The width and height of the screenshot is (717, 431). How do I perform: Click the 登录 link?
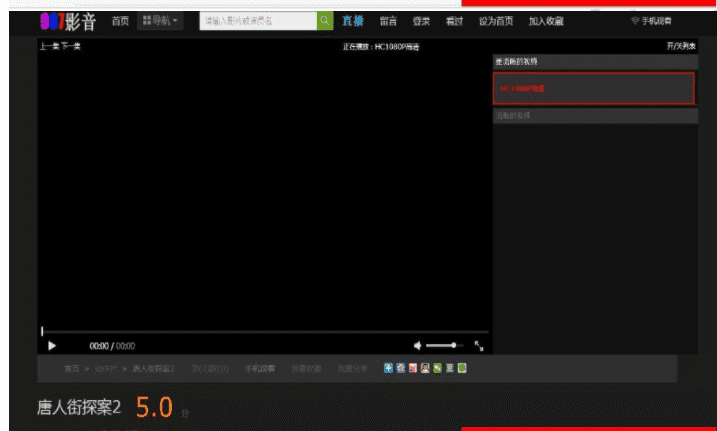[x=421, y=21]
